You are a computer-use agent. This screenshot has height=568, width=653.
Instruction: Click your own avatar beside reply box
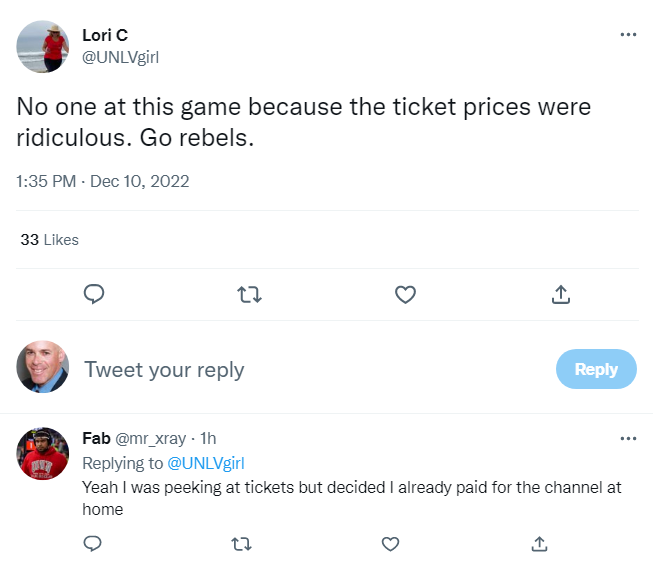[43, 368]
